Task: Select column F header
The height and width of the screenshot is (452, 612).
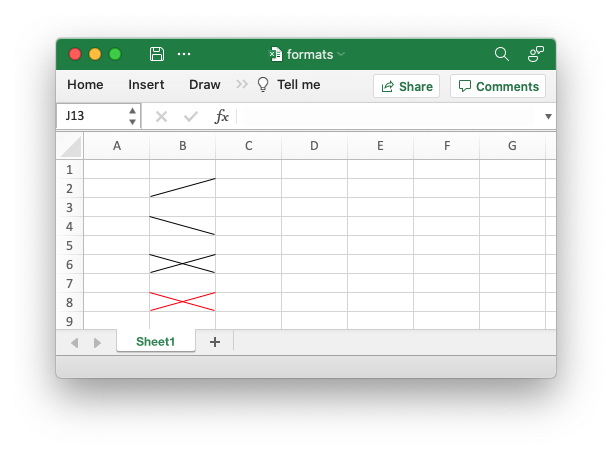Action: pos(447,146)
